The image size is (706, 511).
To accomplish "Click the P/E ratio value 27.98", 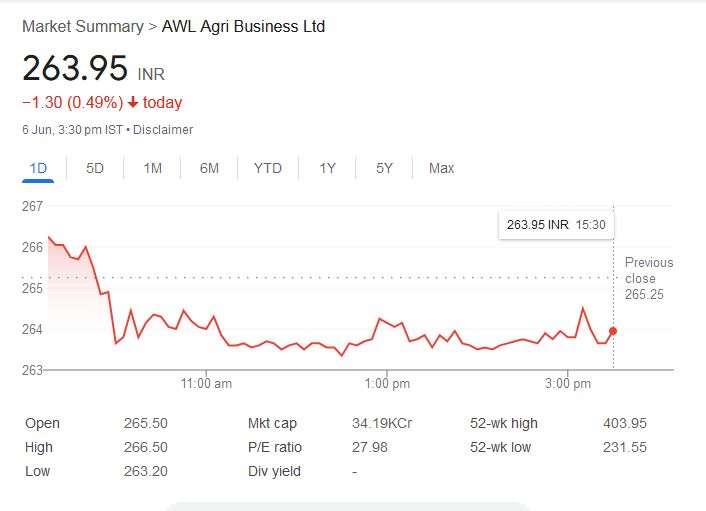I will 370,447.
